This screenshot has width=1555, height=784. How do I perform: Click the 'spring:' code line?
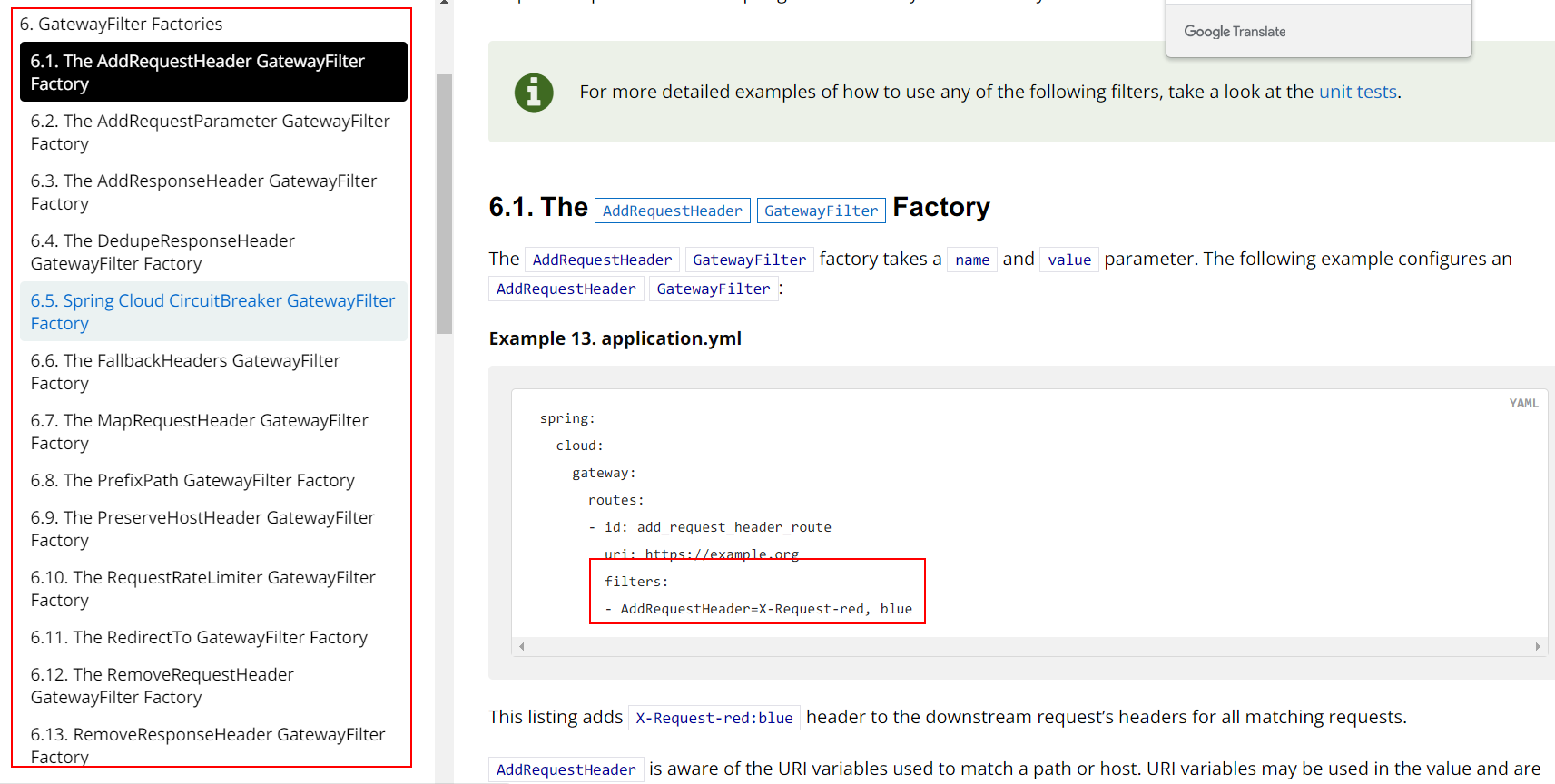[567, 418]
